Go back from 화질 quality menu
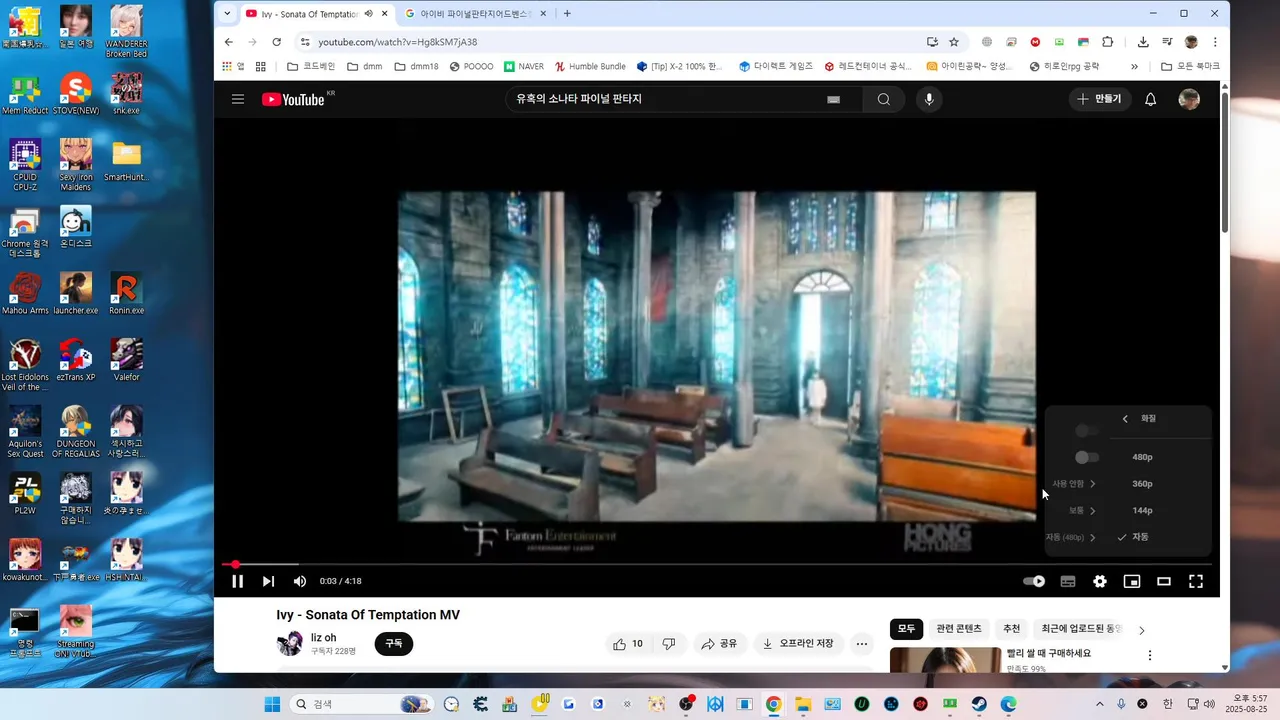The width and height of the screenshot is (1280, 720). (1125, 419)
